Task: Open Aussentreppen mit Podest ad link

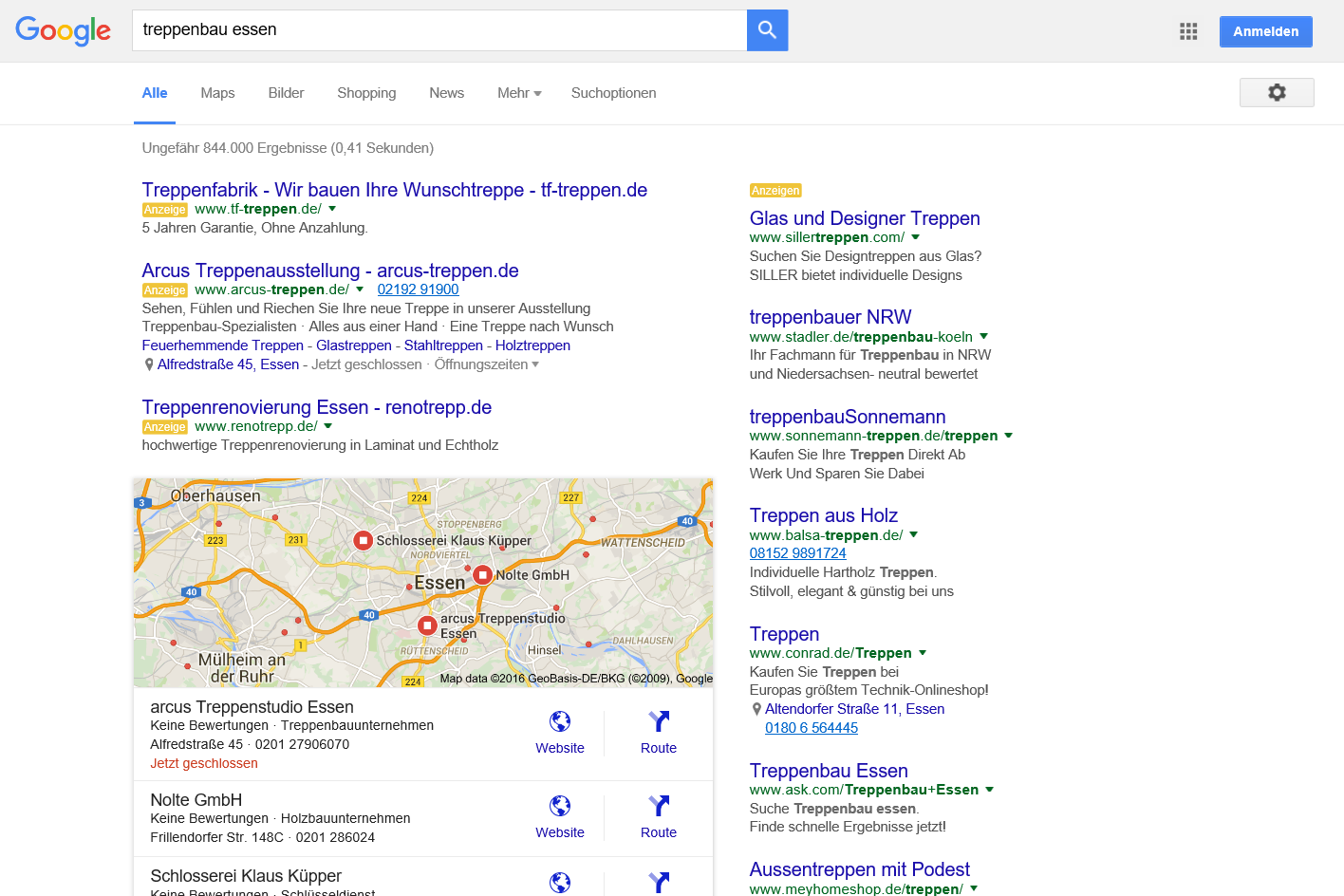Action: click(x=860, y=869)
